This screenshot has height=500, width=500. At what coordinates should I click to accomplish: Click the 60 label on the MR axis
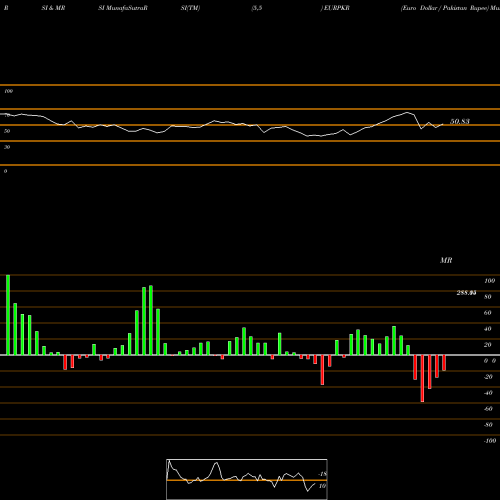[488, 313]
